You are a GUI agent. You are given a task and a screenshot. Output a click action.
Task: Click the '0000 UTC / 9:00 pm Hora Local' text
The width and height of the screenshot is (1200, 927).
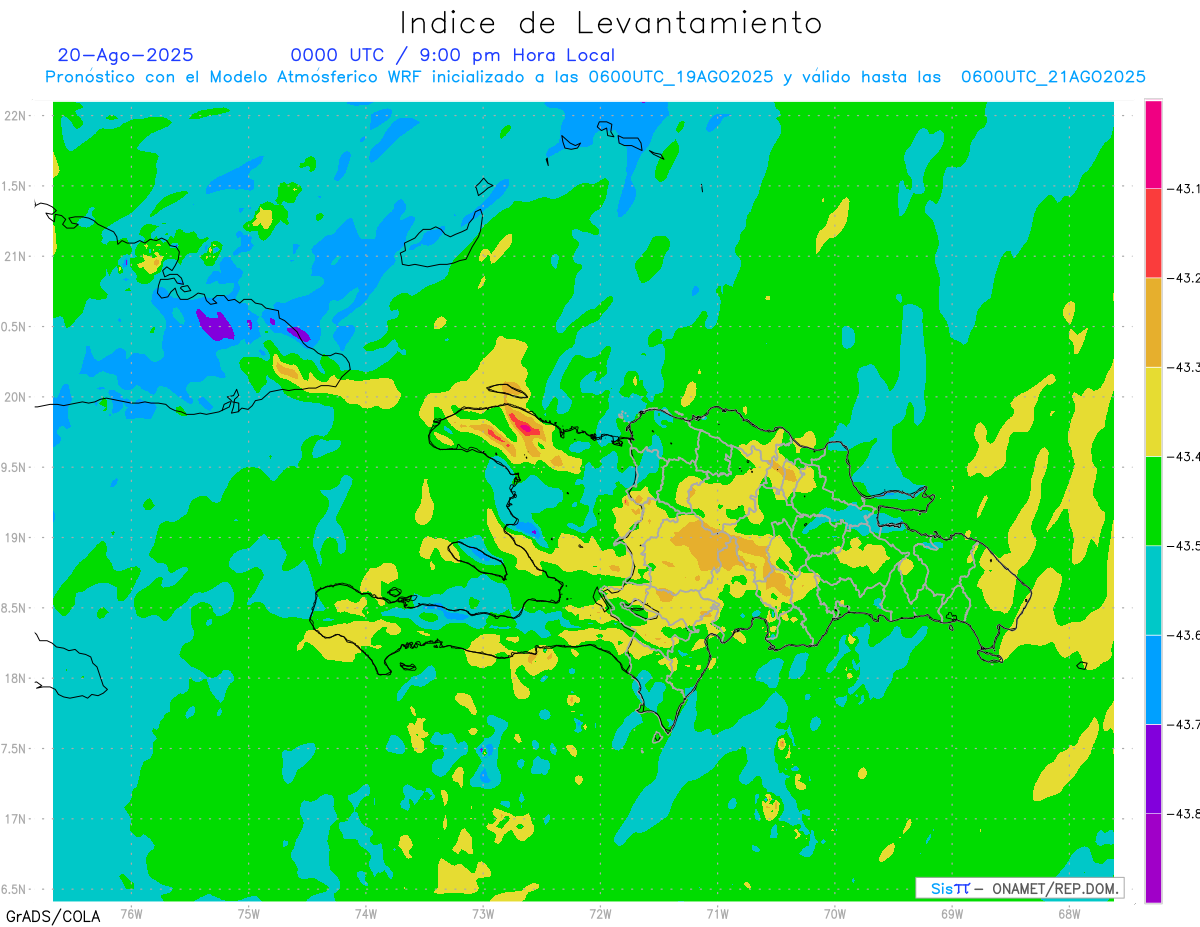pyautogui.click(x=453, y=55)
